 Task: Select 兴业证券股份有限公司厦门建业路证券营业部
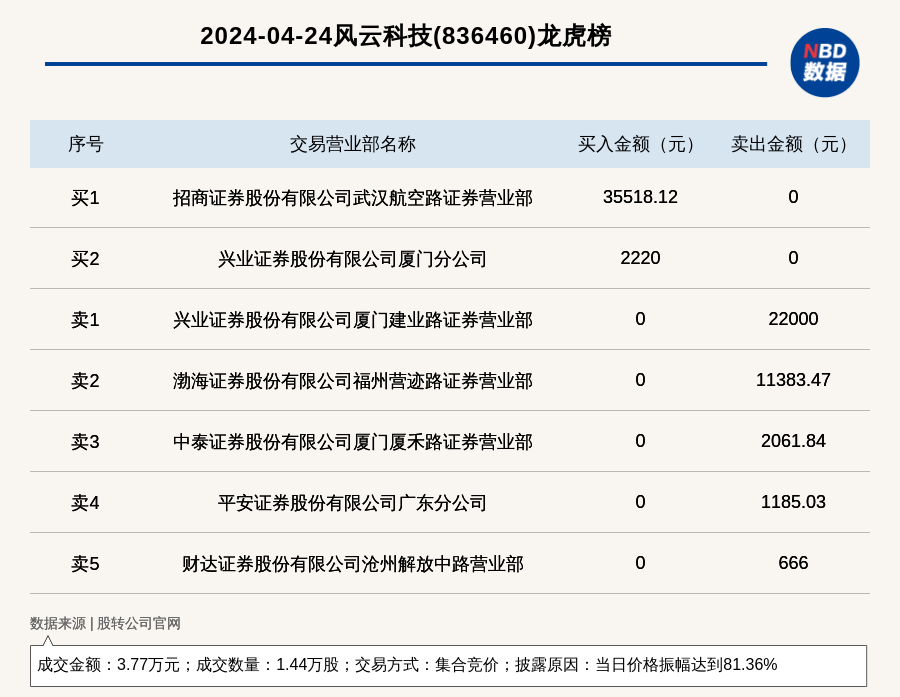point(352,320)
